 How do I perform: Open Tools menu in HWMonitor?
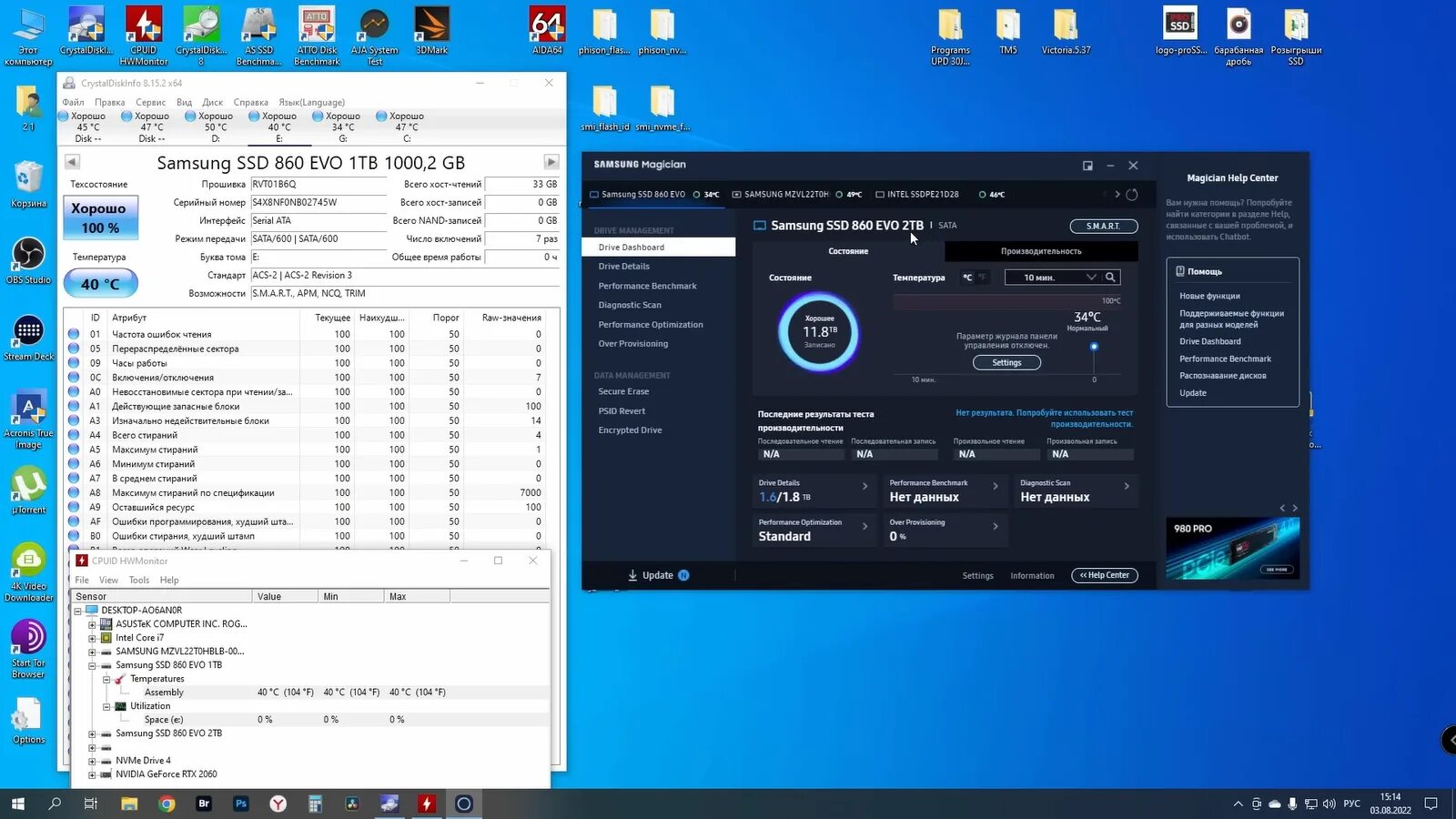pos(139,580)
